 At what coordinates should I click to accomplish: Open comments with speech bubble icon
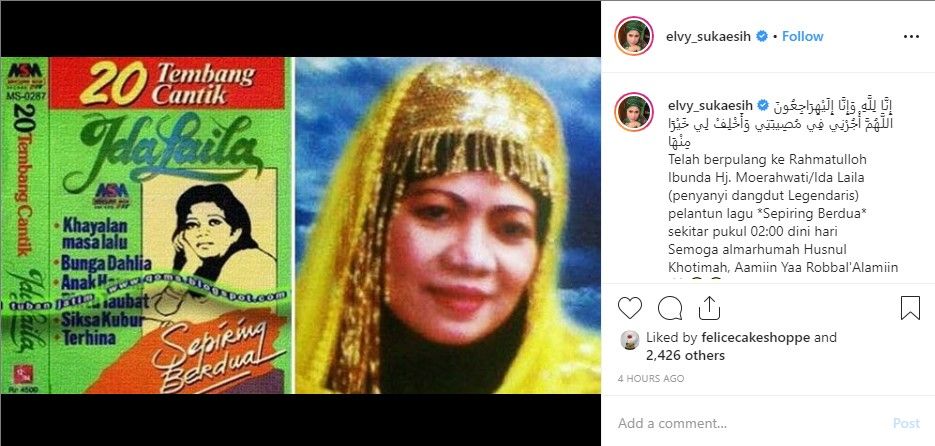click(x=670, y=308)
